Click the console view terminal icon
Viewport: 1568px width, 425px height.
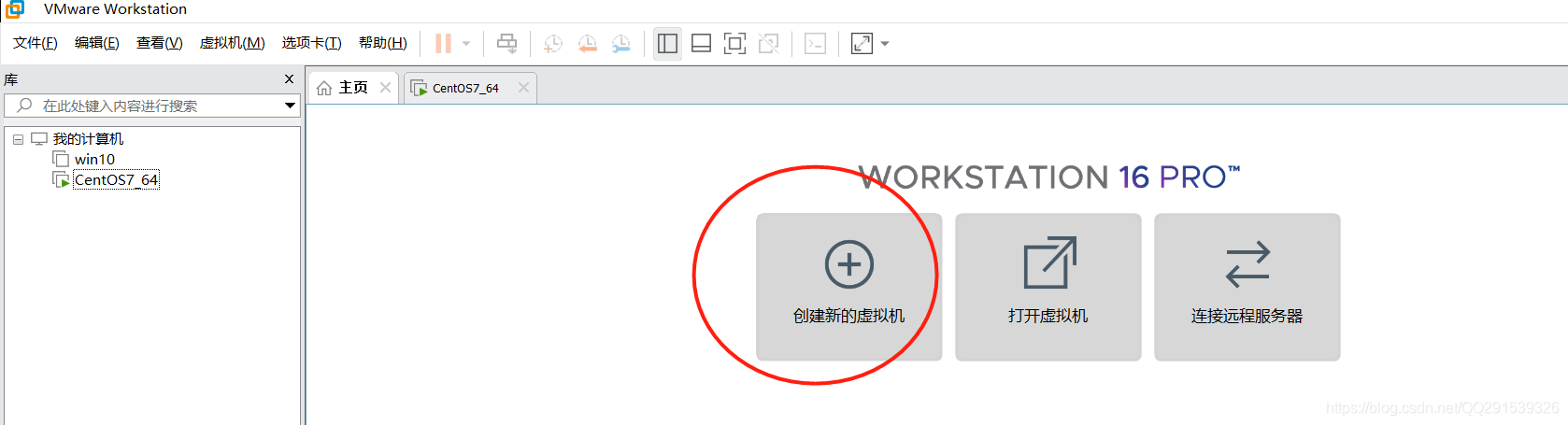click(x=815, y=44)
